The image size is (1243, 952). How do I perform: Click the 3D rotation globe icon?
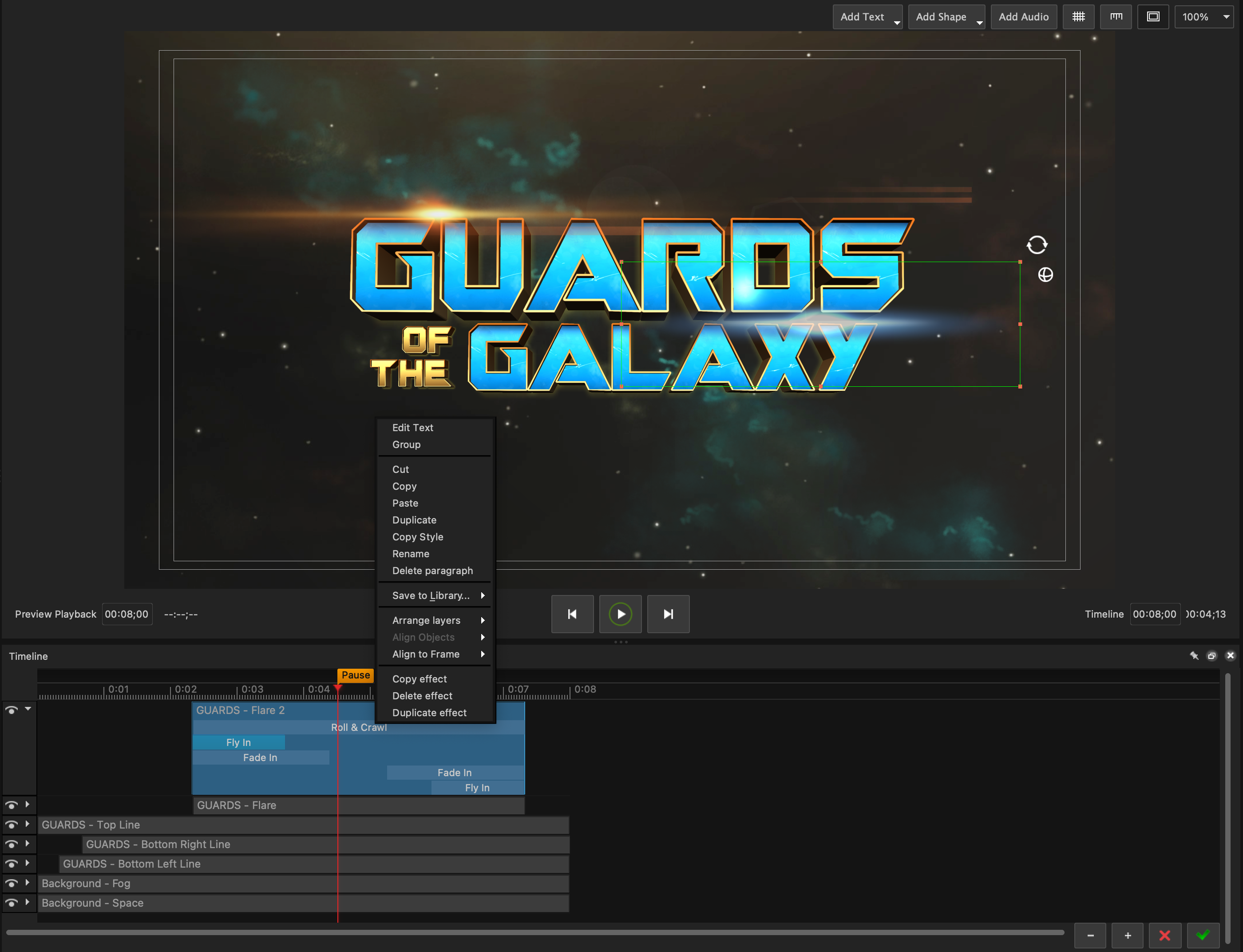tap(1045, 275)
